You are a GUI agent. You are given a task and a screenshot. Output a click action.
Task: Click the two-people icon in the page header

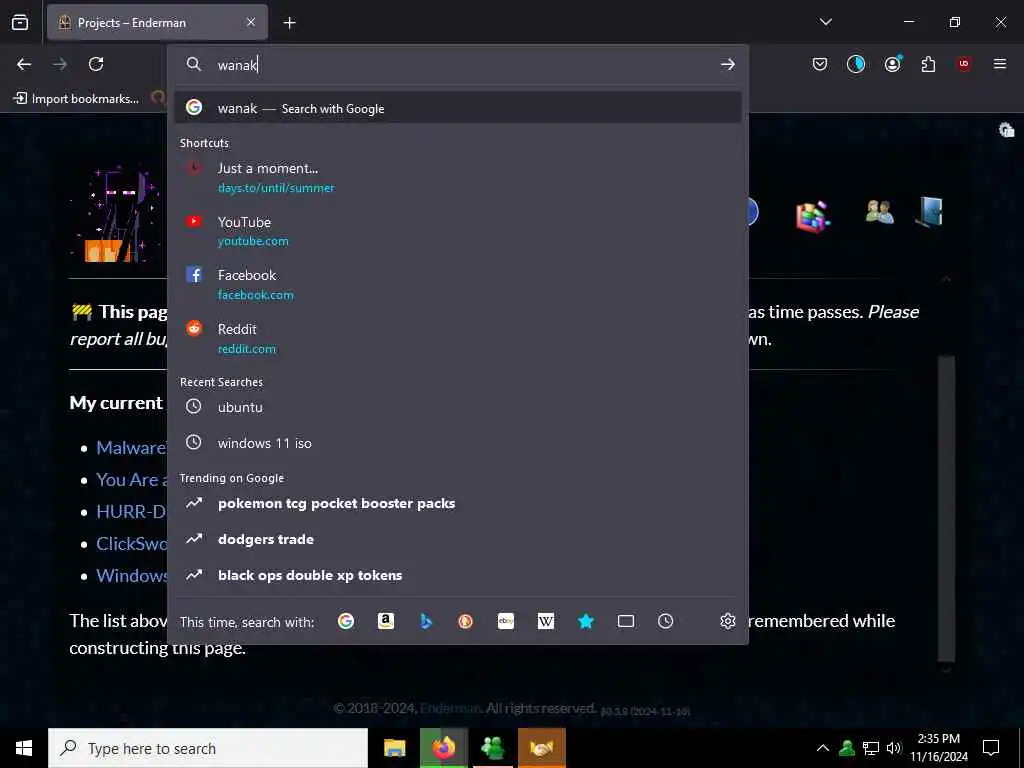pyautogui.click(x=879, y=212)
